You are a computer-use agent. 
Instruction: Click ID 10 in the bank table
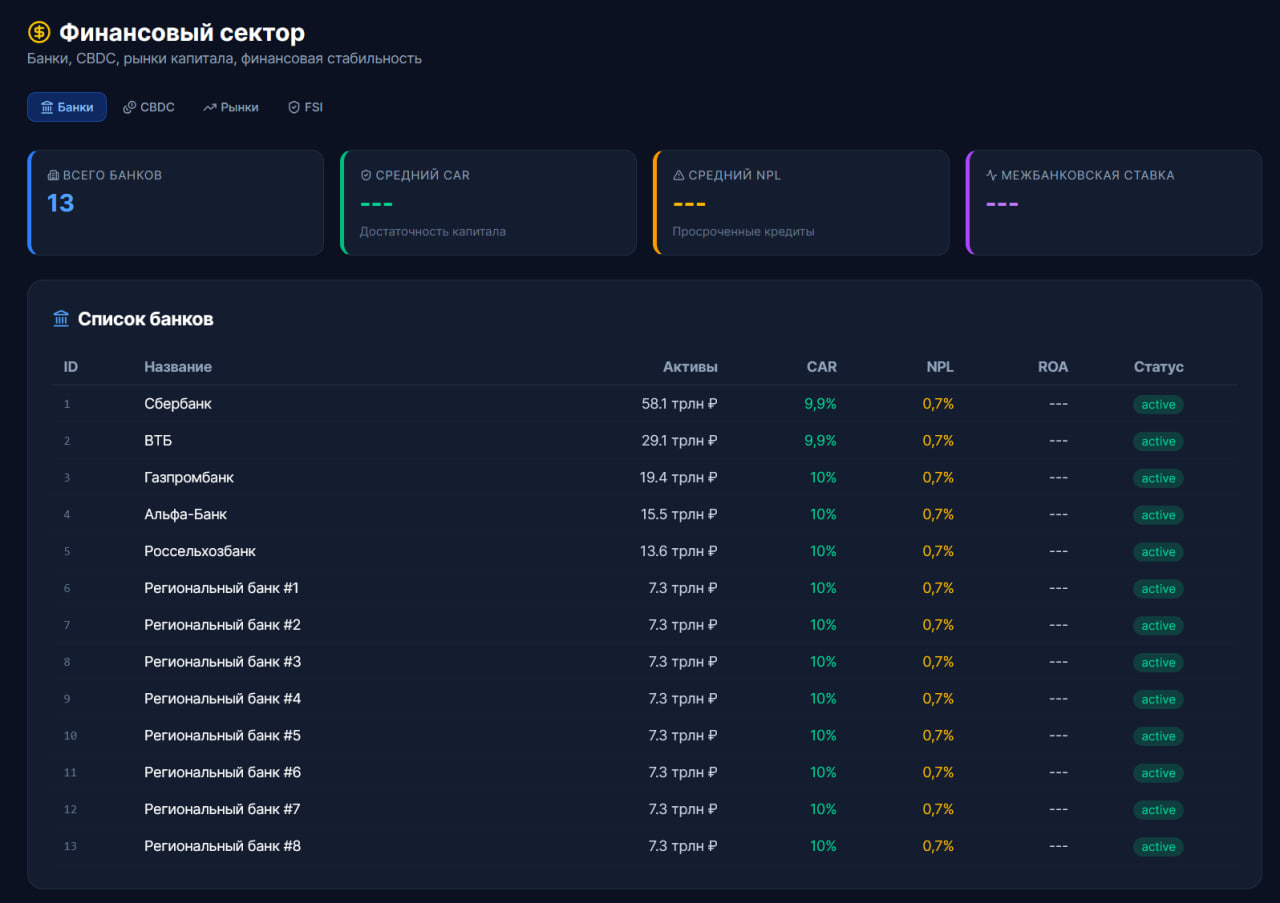click(x=70, y=736)
